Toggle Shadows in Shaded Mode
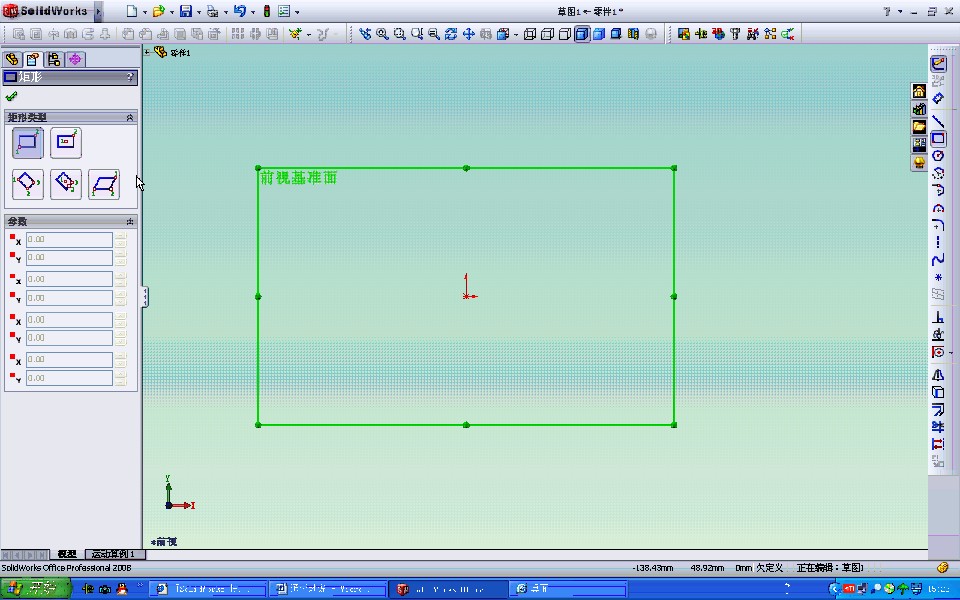This screenshot has height=600, width=960. (x=616, y=34)
